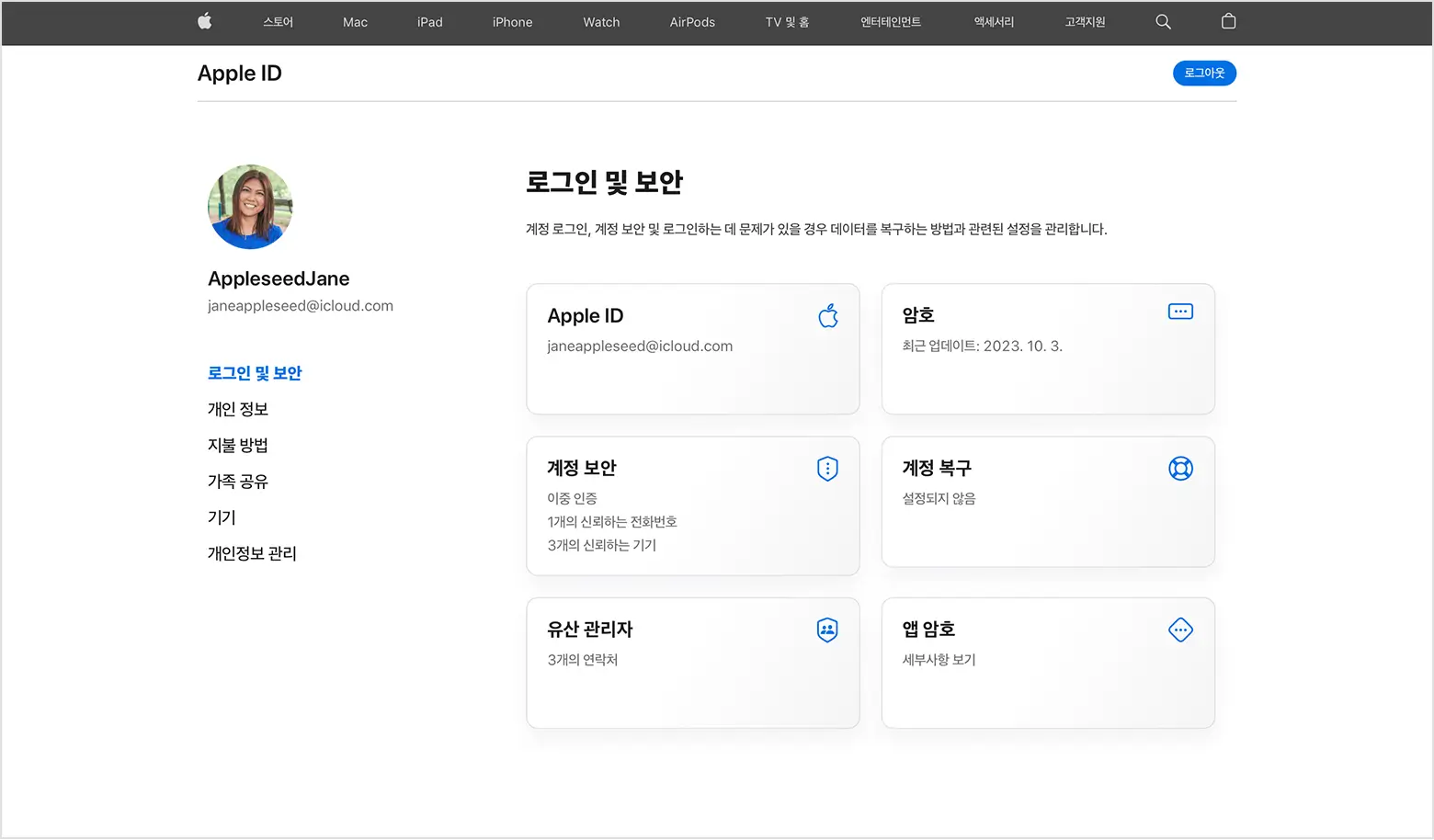This screenshot has height=840, width=1434.
Task: Click the 앱 암호 diamond icon
Action: point(1180,630)
